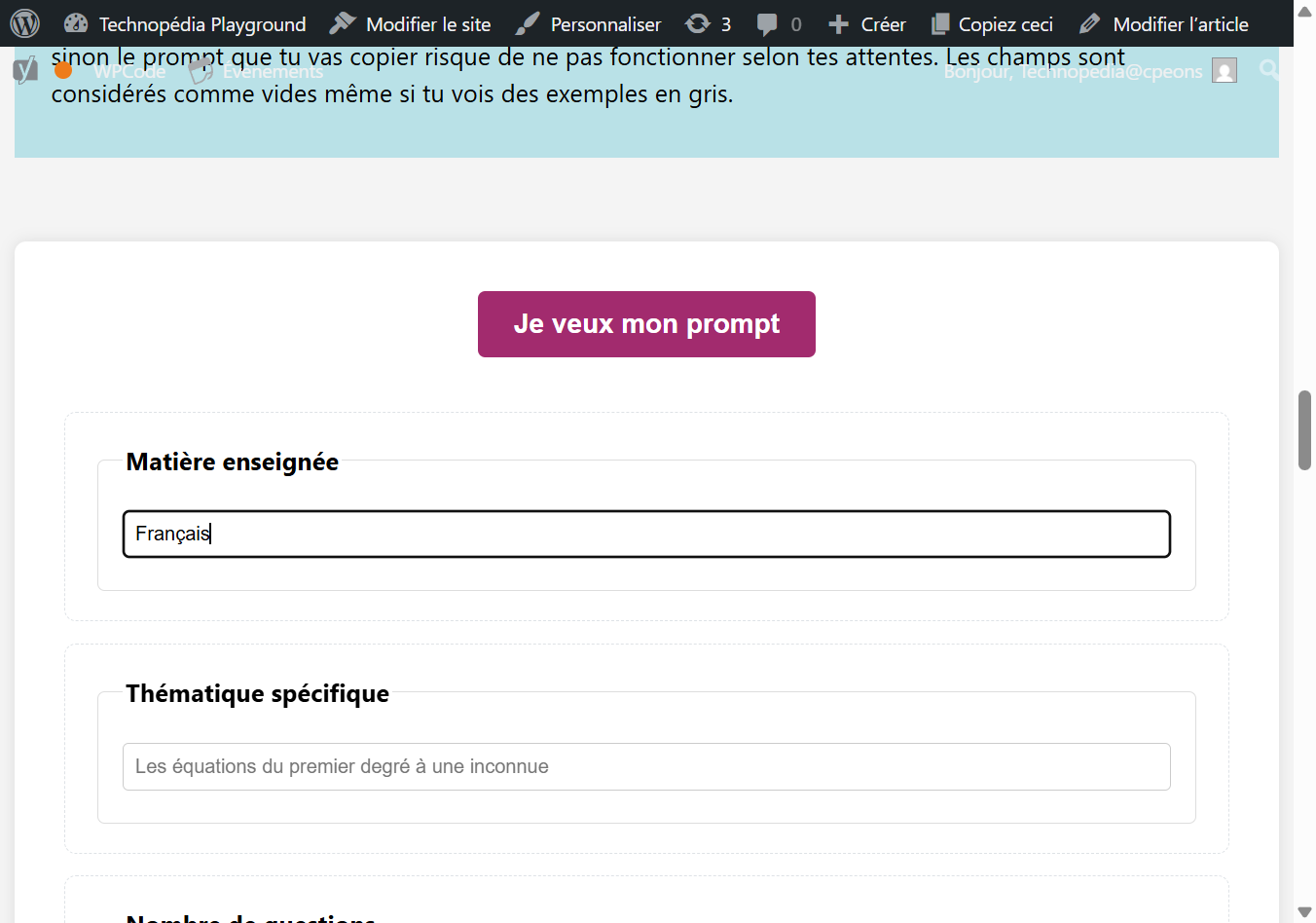
Task: Focus the Matière enseignée text field
Action: click(x=646, y=534)
